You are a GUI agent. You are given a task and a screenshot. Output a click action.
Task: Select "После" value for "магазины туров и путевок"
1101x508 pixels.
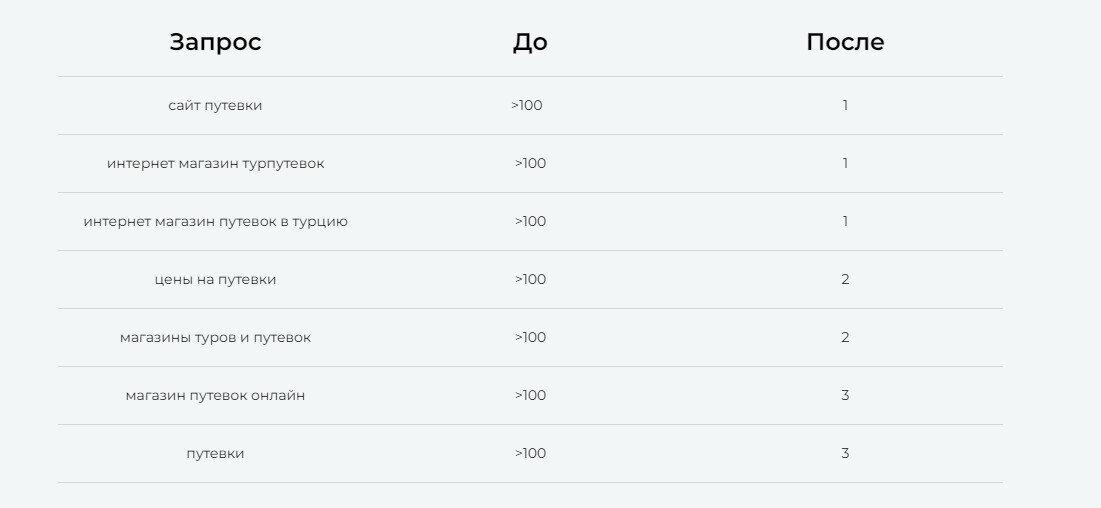pos(845,337)
